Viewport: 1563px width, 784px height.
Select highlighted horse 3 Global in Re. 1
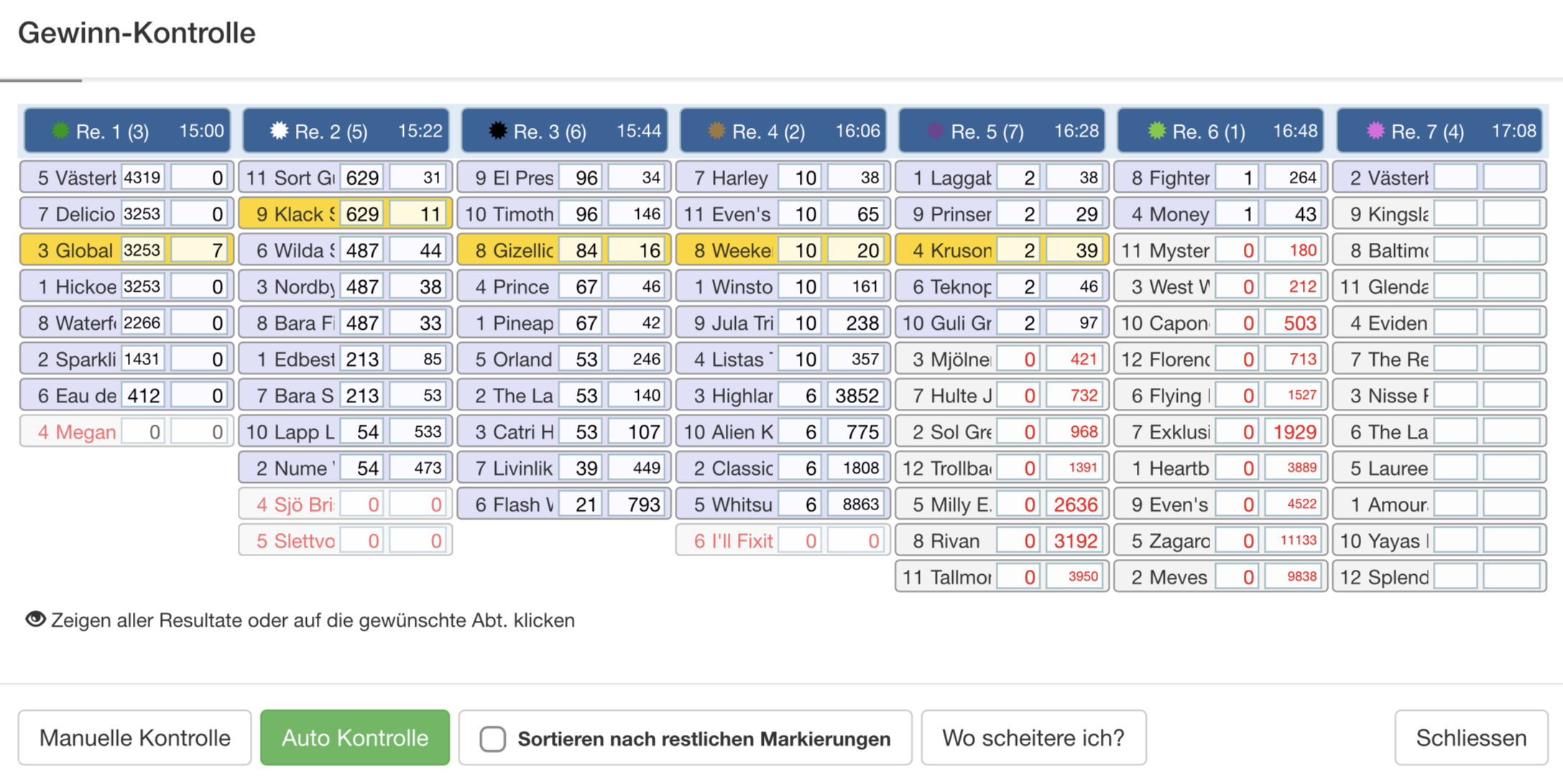point(126,250)
